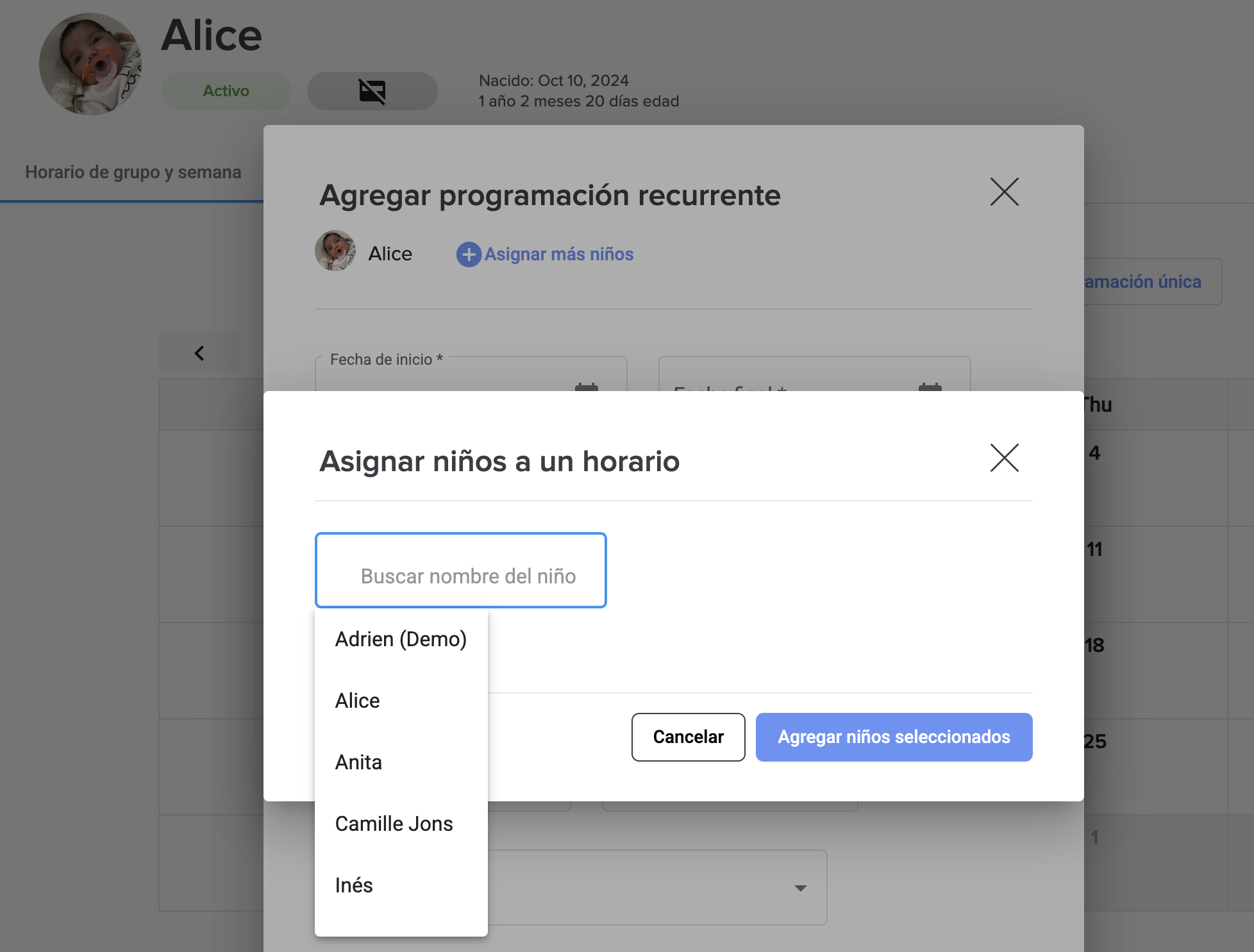Screen dimensions: 1254x952
Task: Close the Agregar programación recurrente dialog
Action: pyautogui.click(x=1004, y=192)
